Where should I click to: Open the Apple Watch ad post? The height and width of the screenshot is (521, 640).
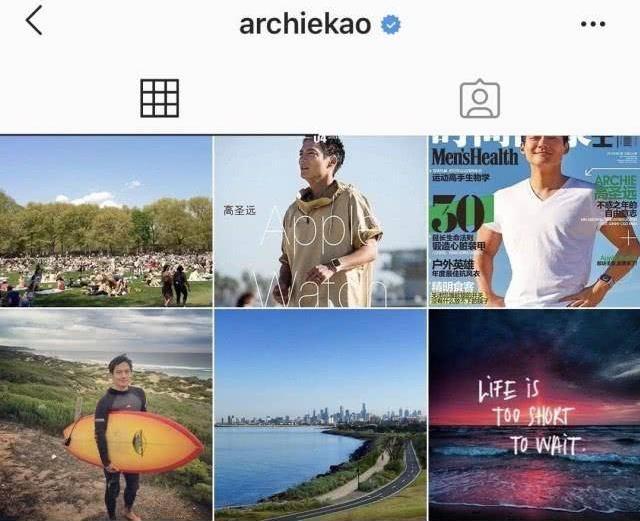320,221
